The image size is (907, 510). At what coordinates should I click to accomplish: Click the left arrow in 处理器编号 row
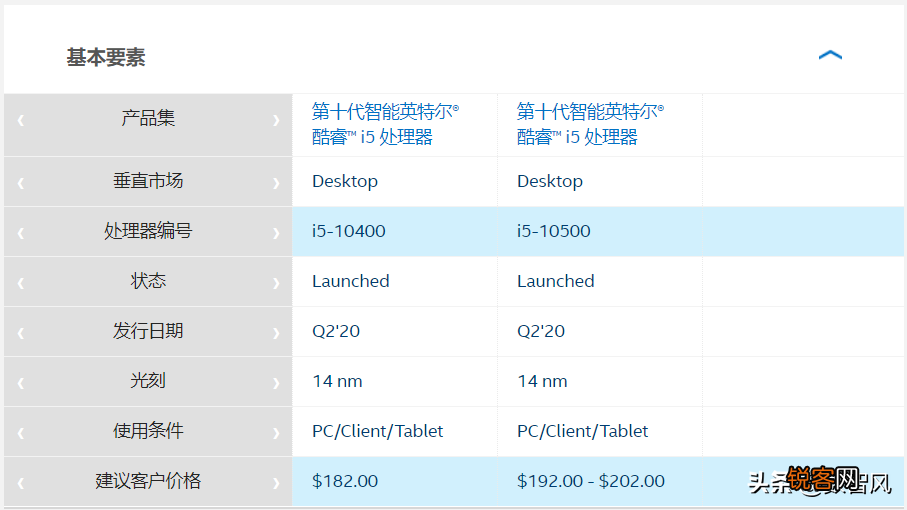pos(21,233)
